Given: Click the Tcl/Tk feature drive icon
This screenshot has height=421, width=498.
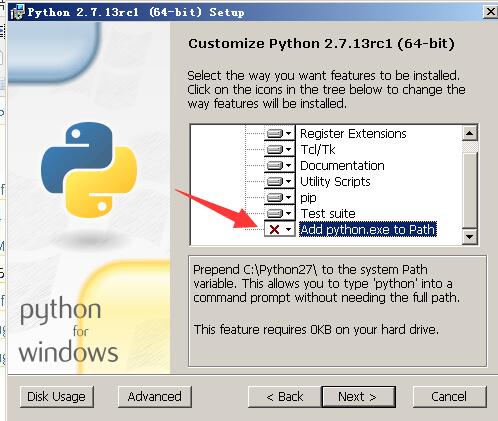Looking at the screenshot, I should click(275, 150).
